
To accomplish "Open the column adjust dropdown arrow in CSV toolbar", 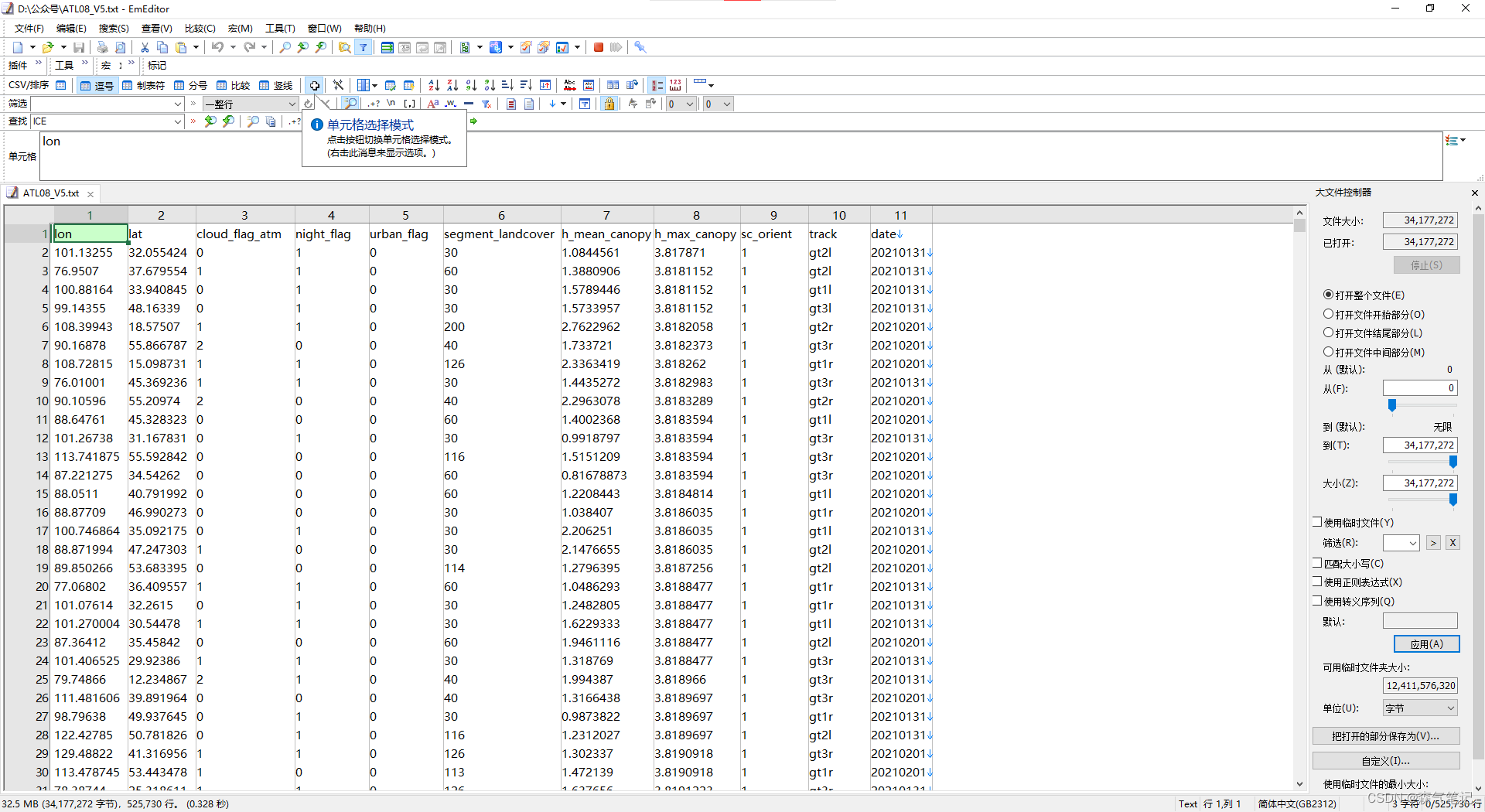I will pos(375,85).
